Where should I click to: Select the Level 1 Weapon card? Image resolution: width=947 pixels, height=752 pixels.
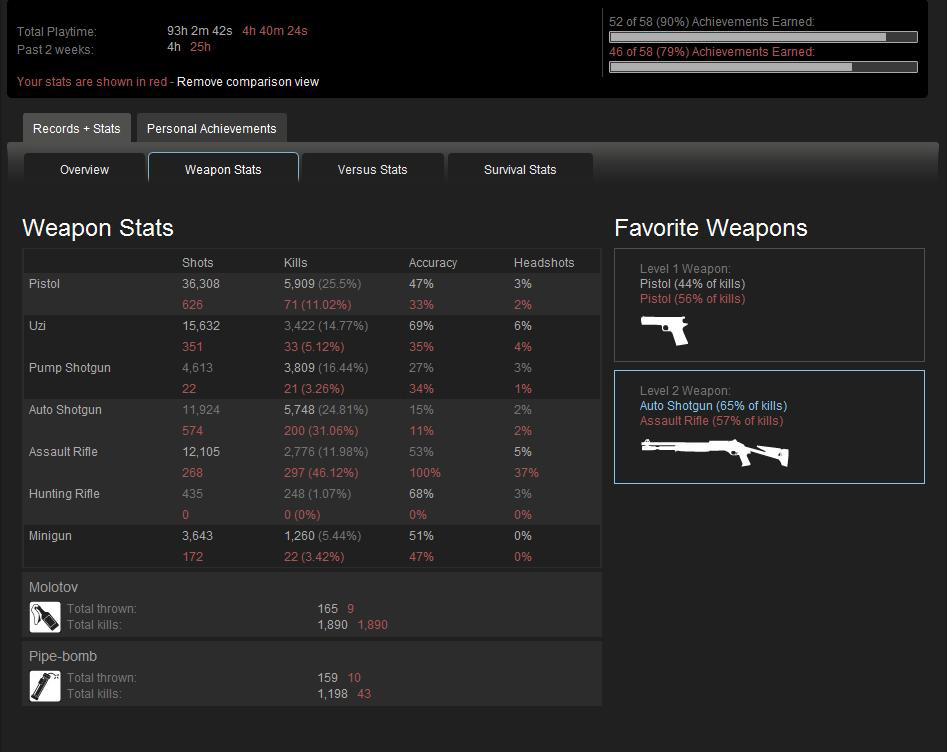(769, 304)
